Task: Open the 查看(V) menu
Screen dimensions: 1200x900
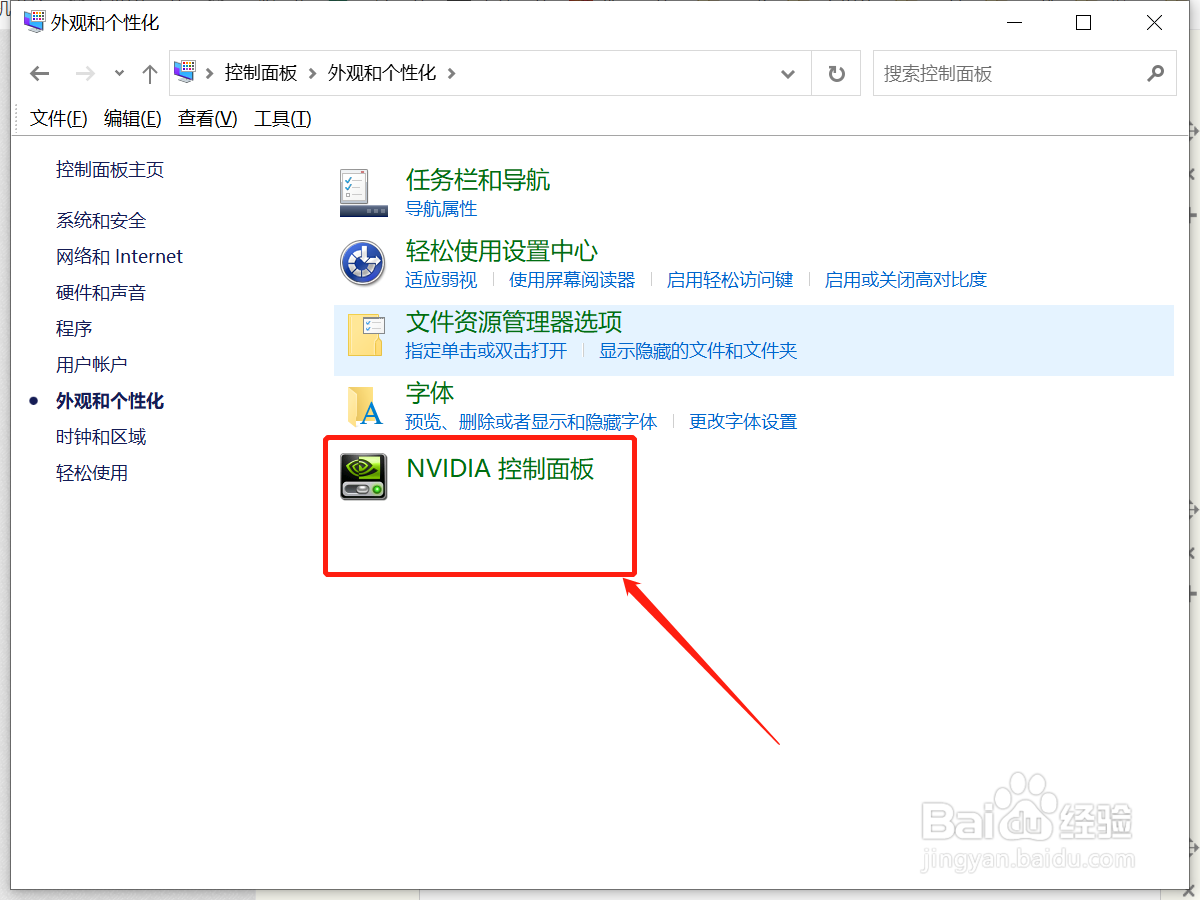Action: (208, 119)
